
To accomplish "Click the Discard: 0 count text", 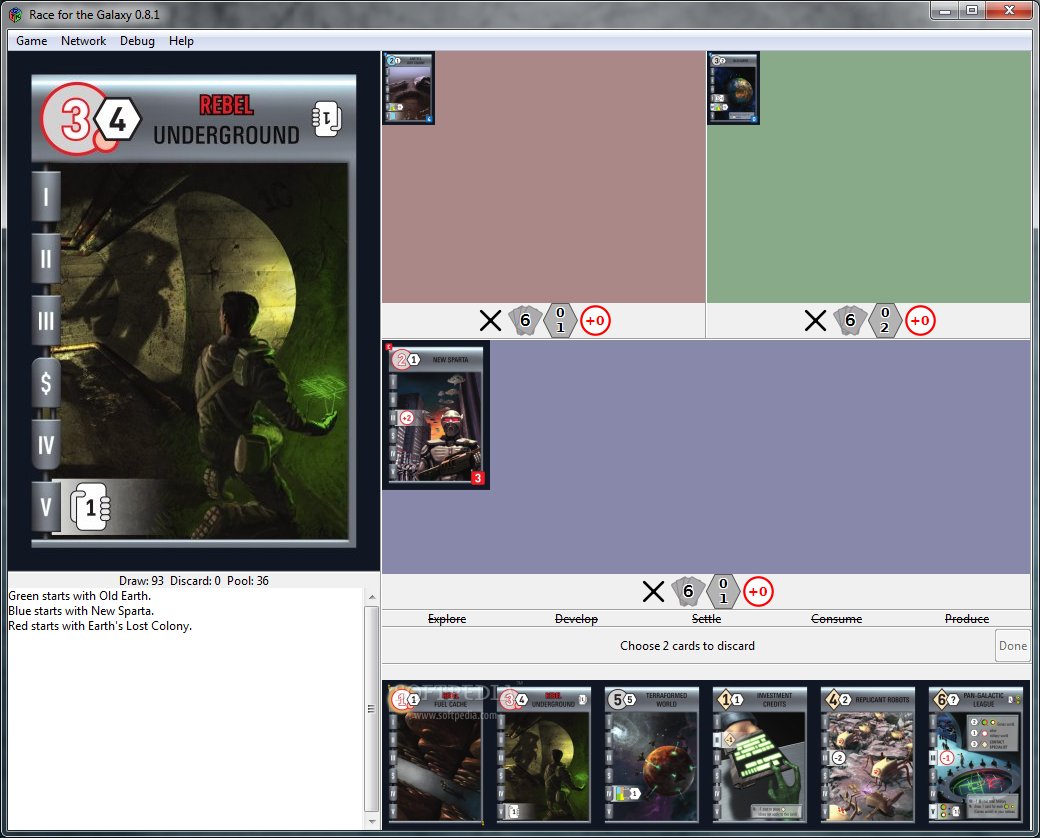I will coord(195,581).
